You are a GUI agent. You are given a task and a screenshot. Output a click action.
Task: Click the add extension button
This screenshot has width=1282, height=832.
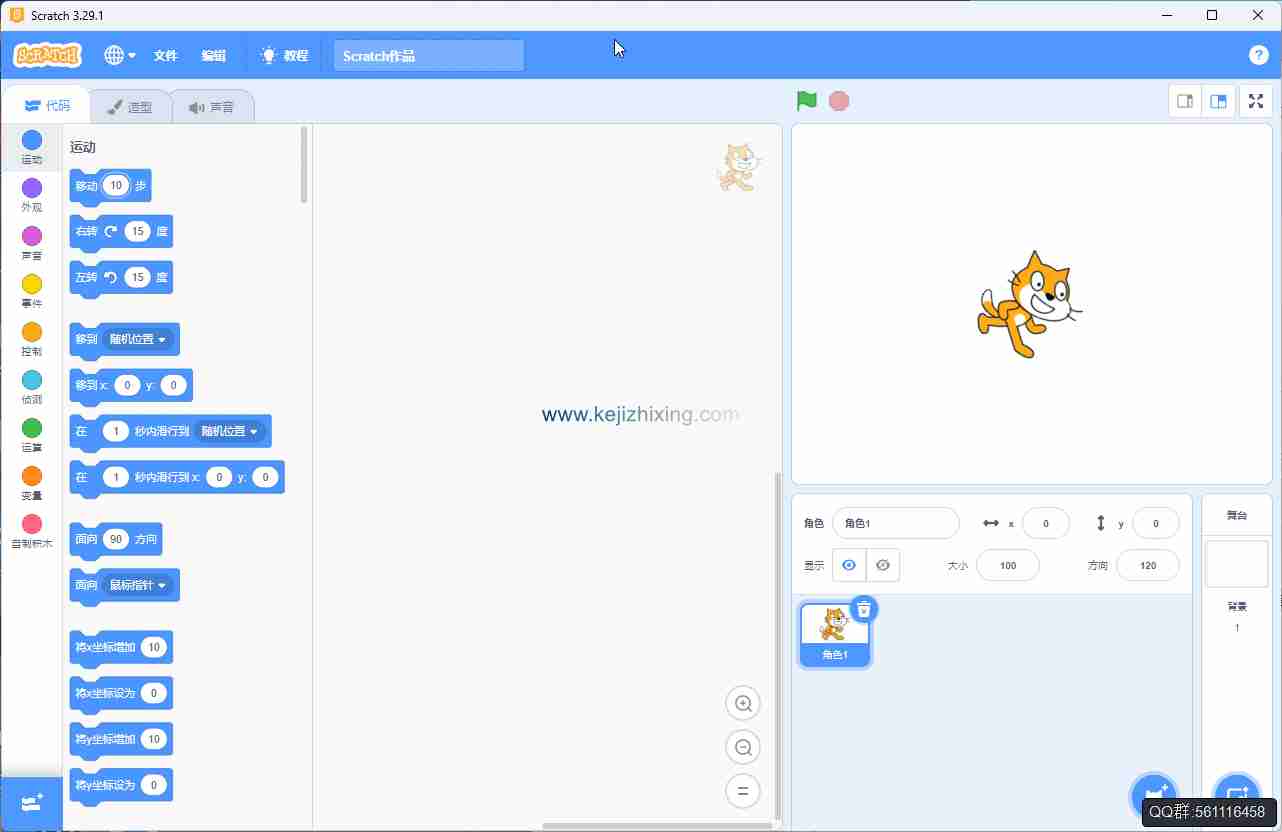32,803
